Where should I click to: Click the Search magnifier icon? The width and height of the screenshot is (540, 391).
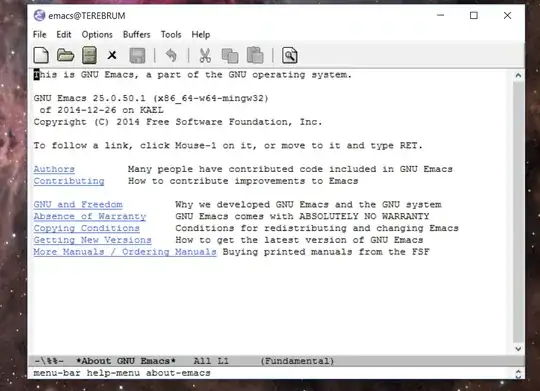click(290, 55)
